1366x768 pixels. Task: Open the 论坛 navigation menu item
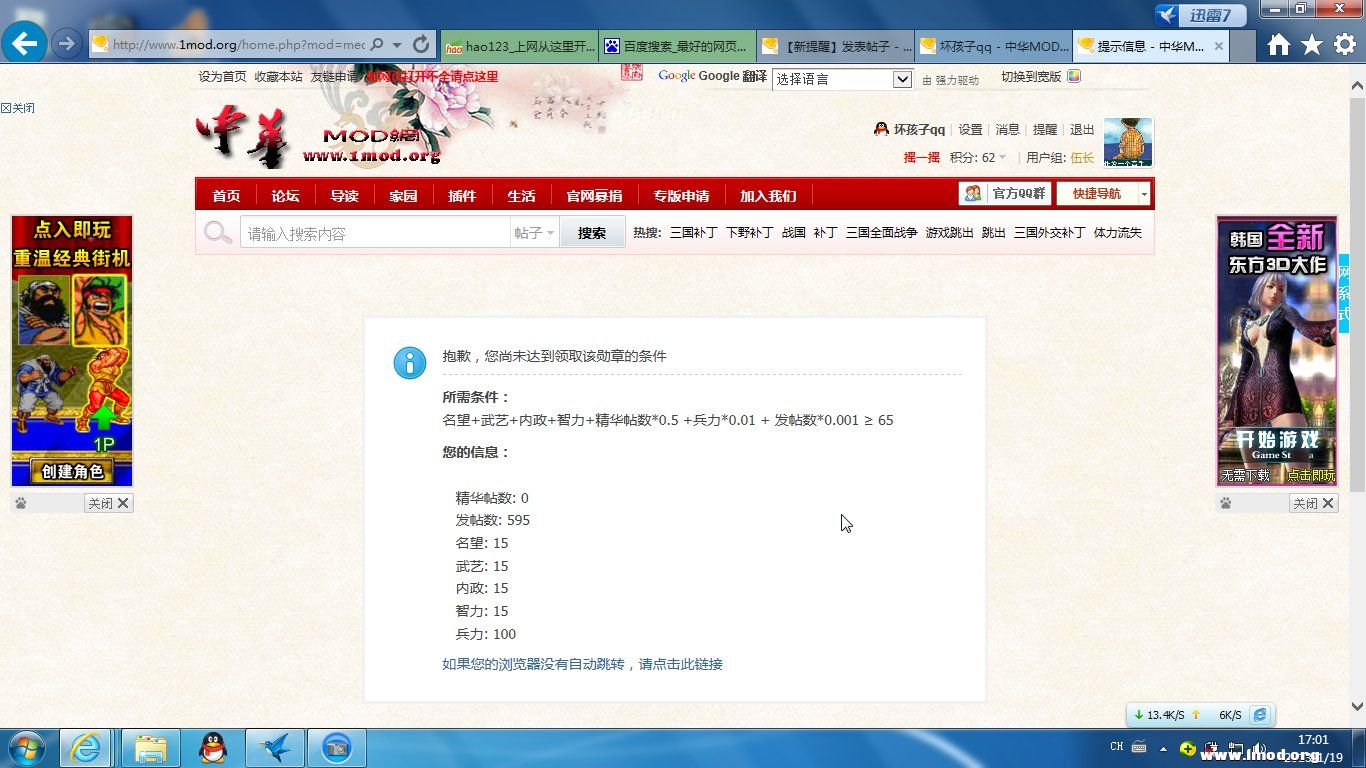tap(285, 196)
